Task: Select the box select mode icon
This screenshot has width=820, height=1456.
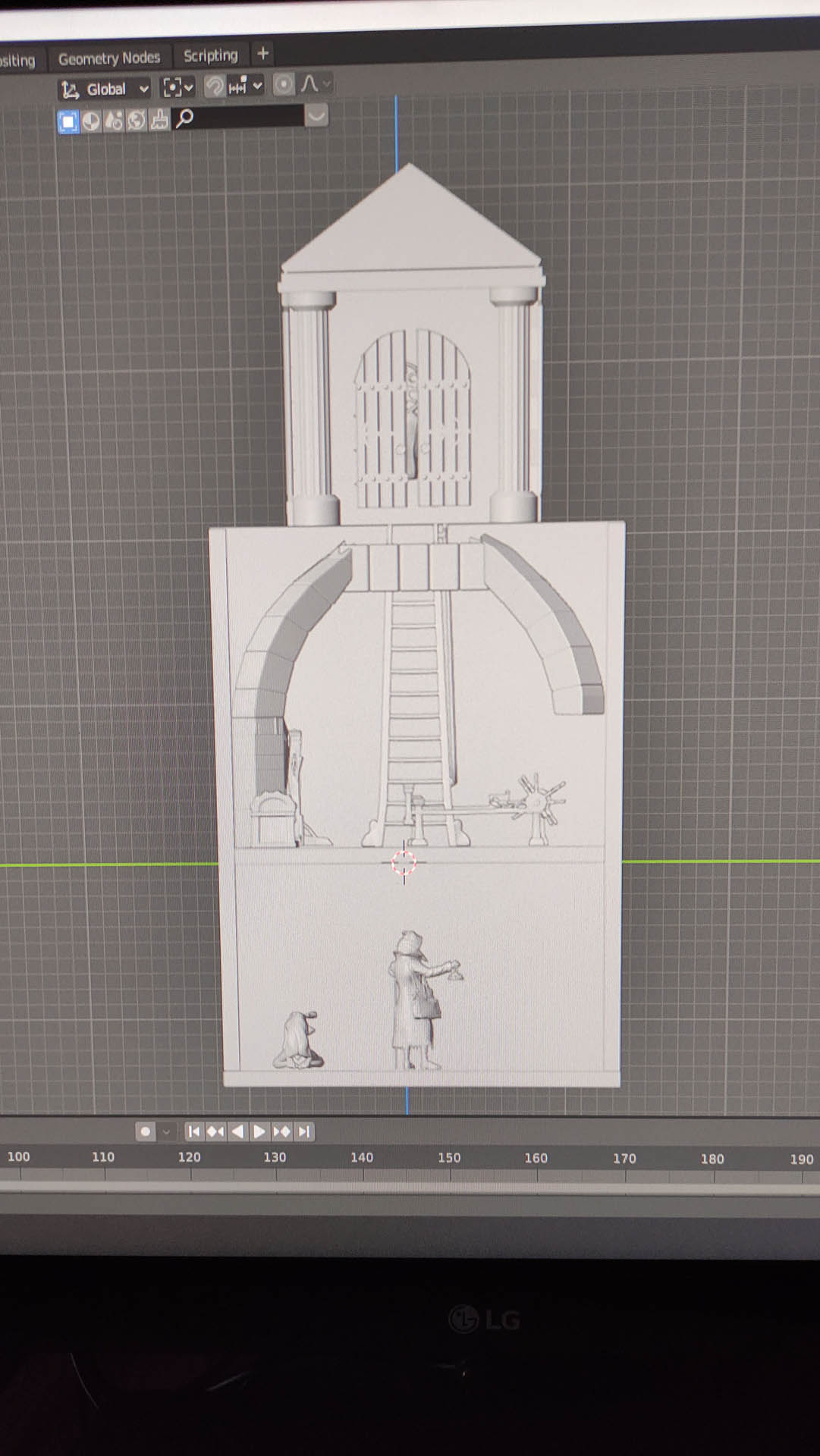Action: point(68,121)
